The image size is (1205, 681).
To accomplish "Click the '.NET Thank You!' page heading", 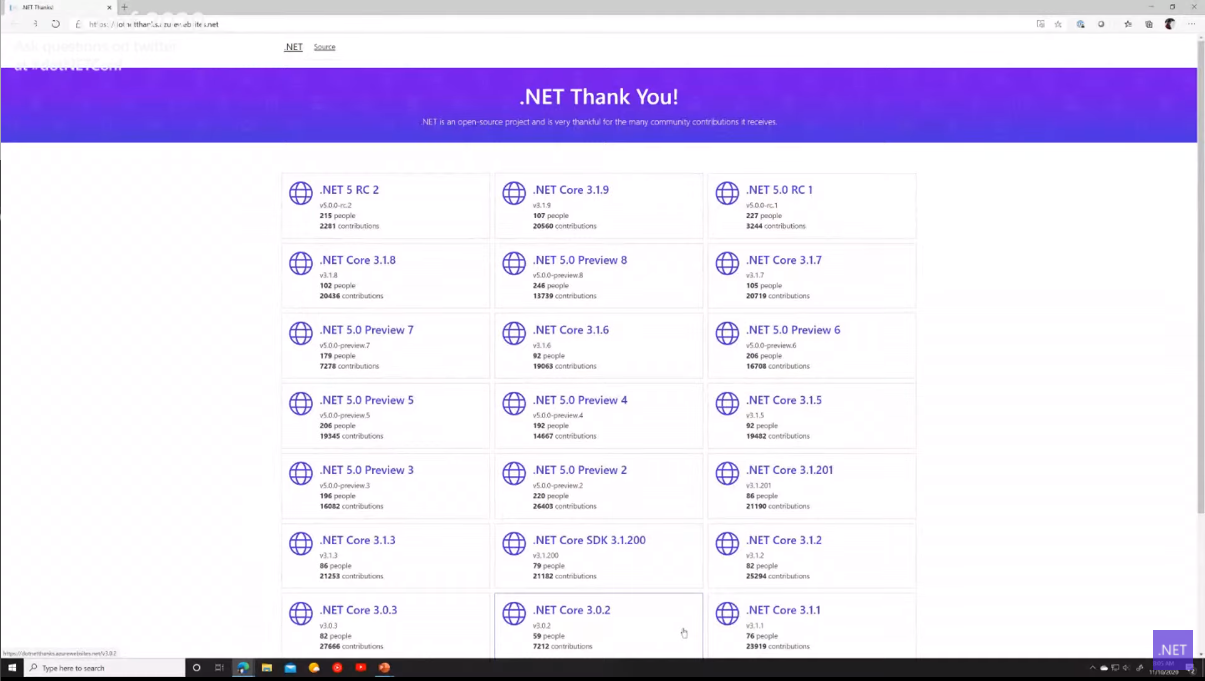I will (x=599, y=97).
